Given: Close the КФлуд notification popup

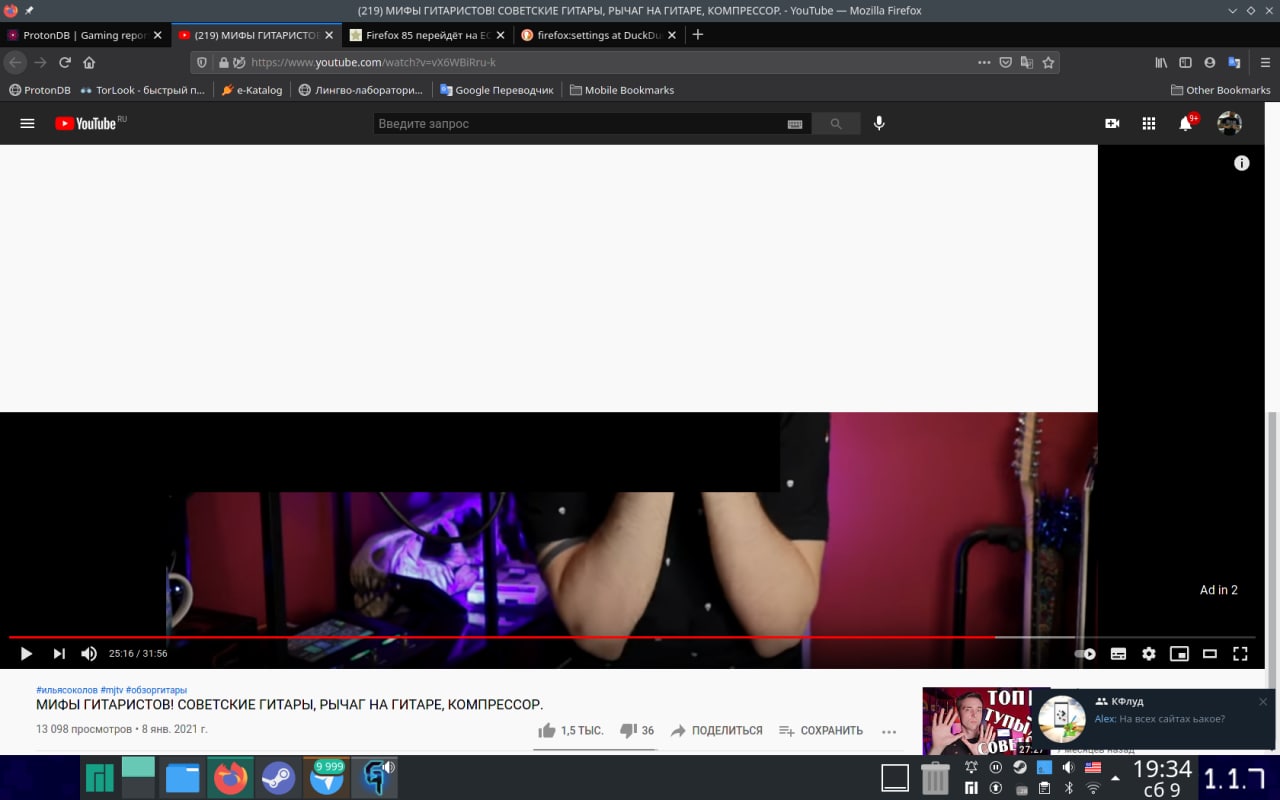Looking at the screenshot, I should pos(1263,702).
